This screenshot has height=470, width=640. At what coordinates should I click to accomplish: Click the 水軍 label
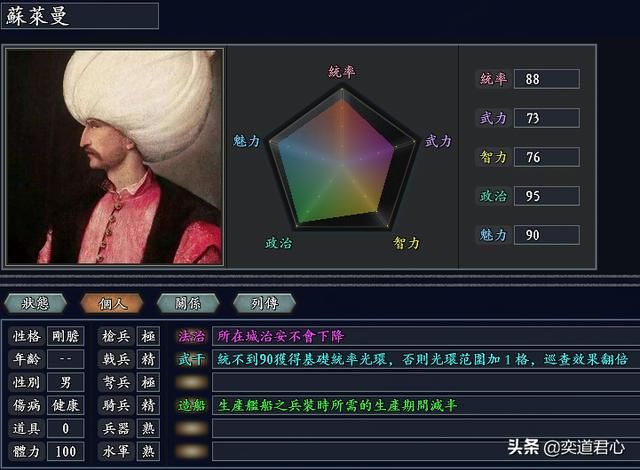tap(116, 451)
